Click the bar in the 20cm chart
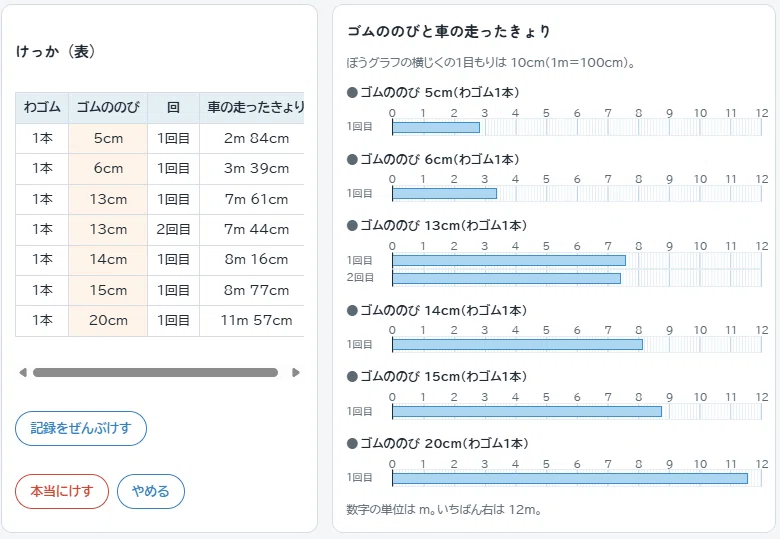780x539 pixels. (x=570, y=478)
